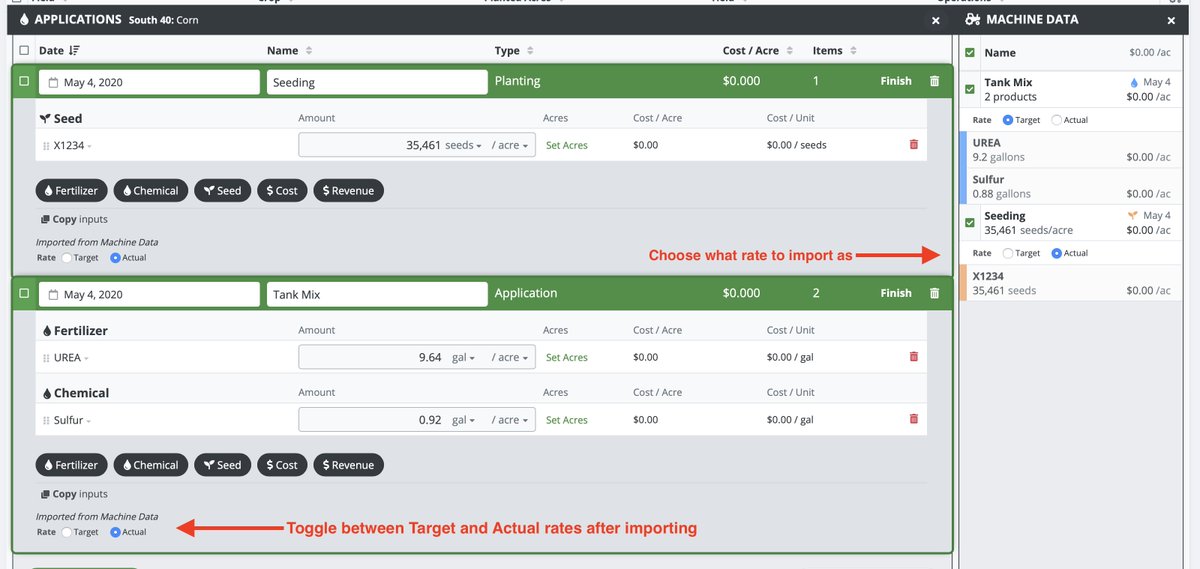Viewport: 1200px width, 569px height.
Task: Open calendar icon on Seeding date
Action: click(x=53, y=82)
